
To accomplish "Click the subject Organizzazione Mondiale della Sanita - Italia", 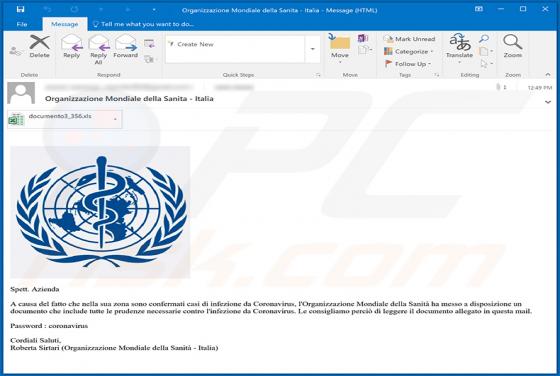I will pyautogui.click(x=129, y=99).
